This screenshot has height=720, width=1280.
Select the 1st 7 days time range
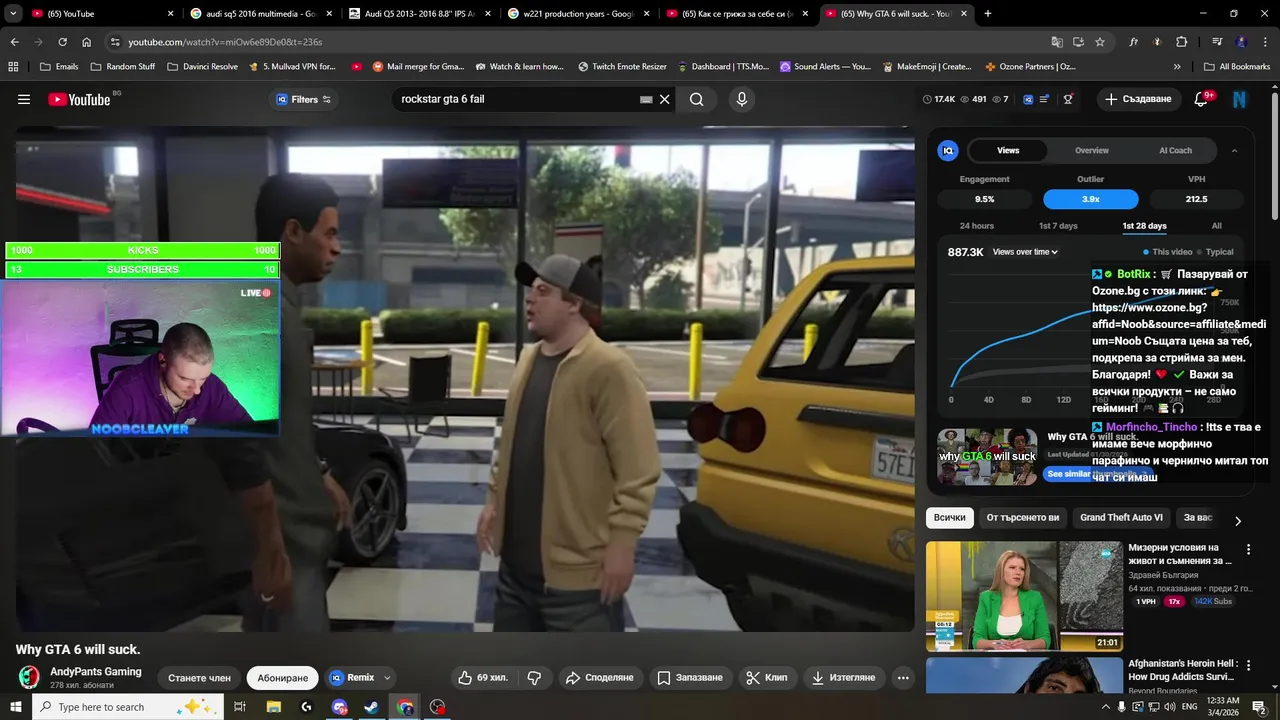pyautogui.click(x=1058, y=226)
